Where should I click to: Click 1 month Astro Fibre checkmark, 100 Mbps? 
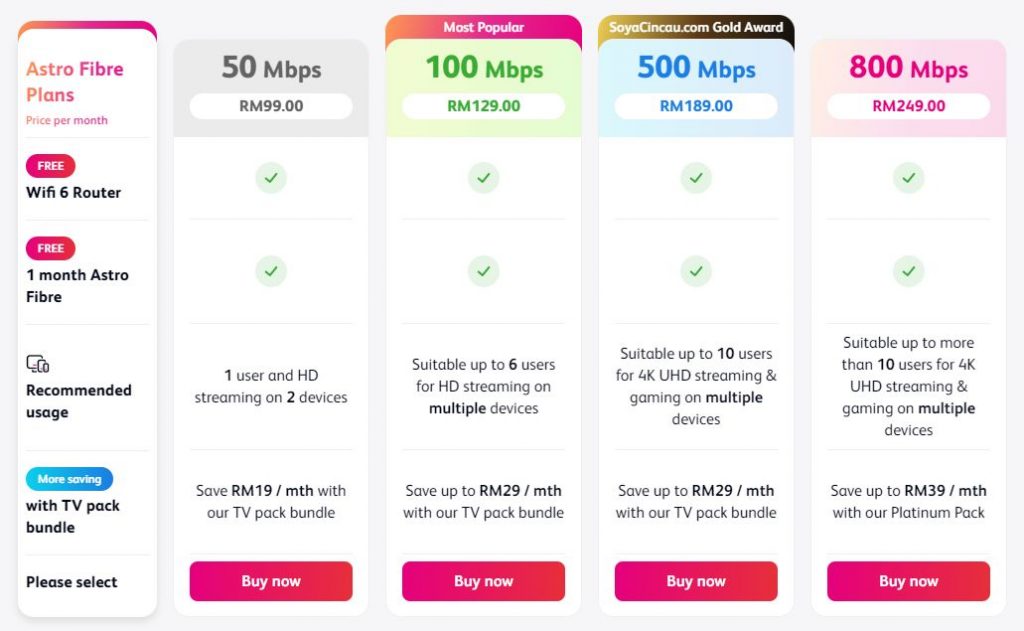pyautogui.click(x=483, y=271)
